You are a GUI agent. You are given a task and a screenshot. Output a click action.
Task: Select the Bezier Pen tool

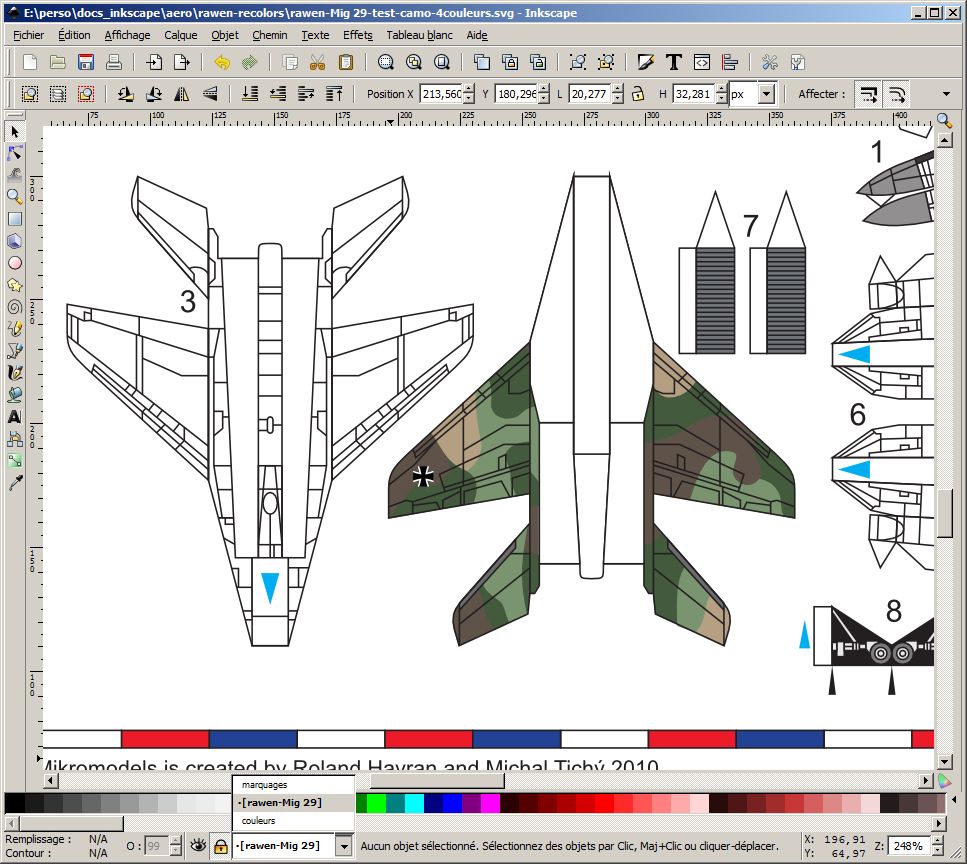coord(15,351)
